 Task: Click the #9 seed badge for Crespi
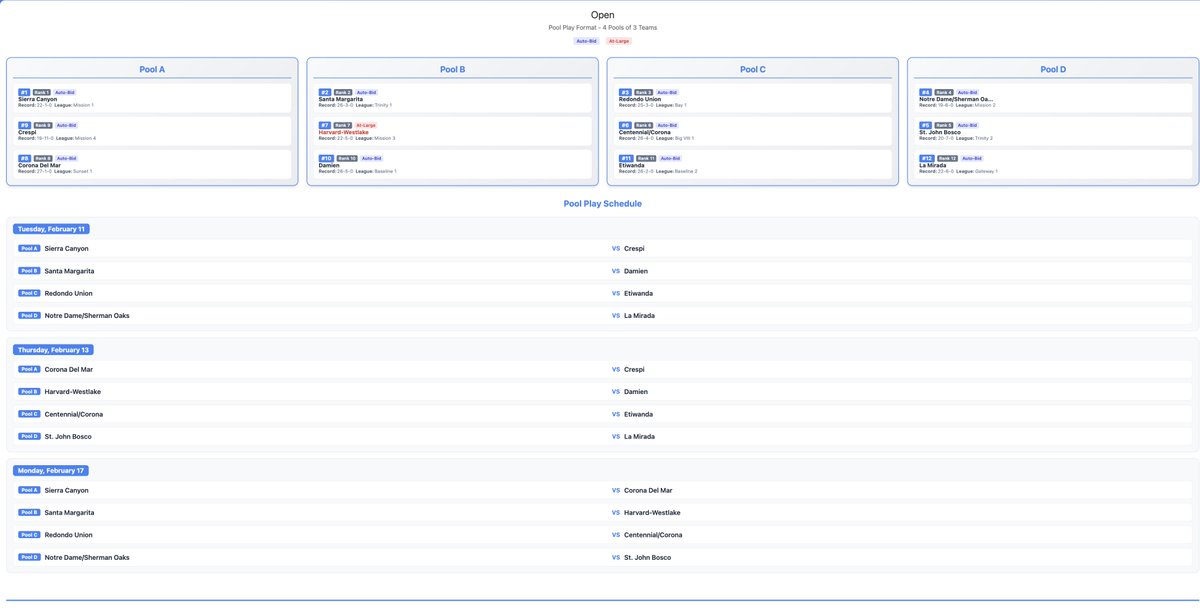tap(24, 125)
